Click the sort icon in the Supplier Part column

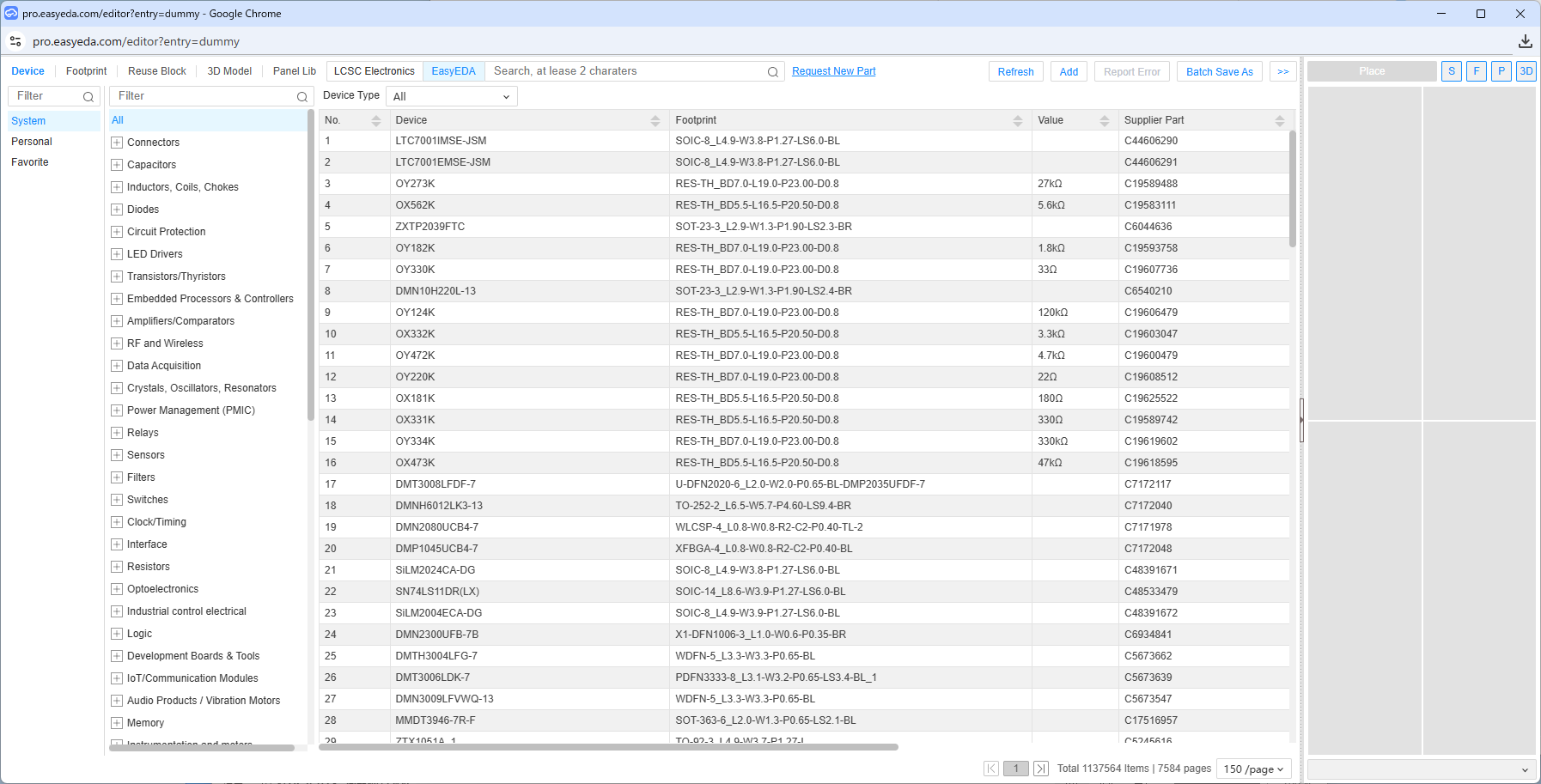click(1279, 121)
